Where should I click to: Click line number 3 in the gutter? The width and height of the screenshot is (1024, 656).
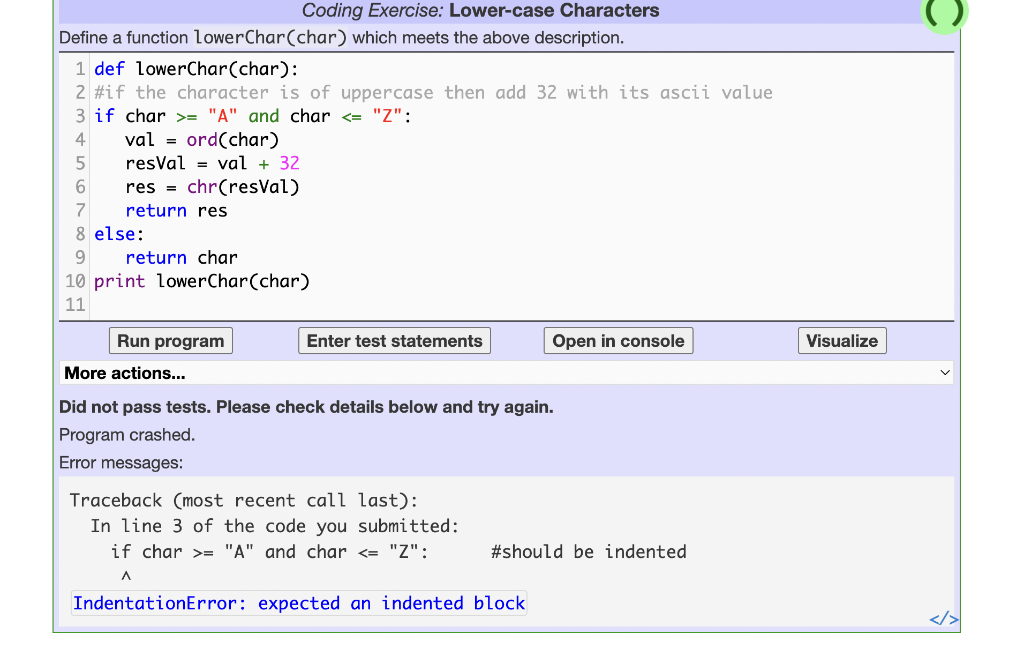79,115
